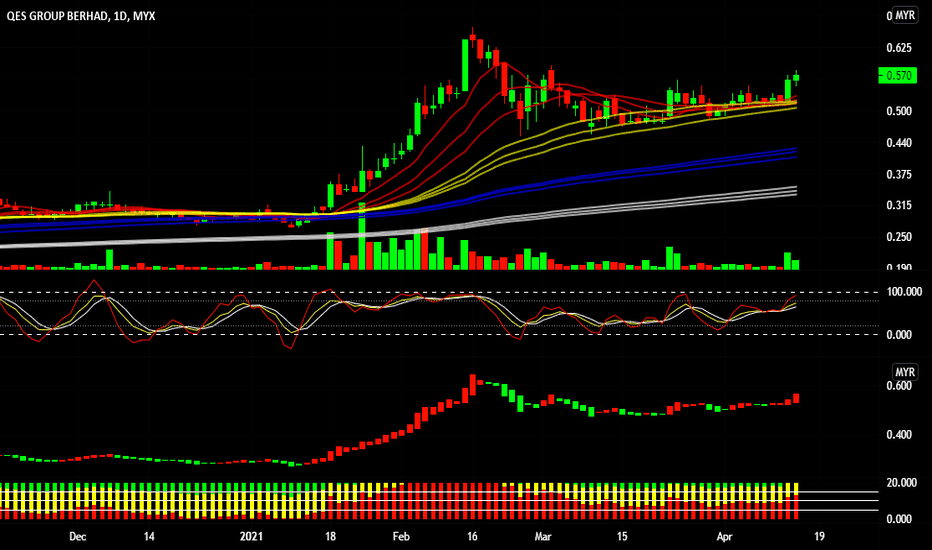The height and width of the screenshot is (550, 932).
Task: Click the 0.500 price axis label
Action: (899, 111)
